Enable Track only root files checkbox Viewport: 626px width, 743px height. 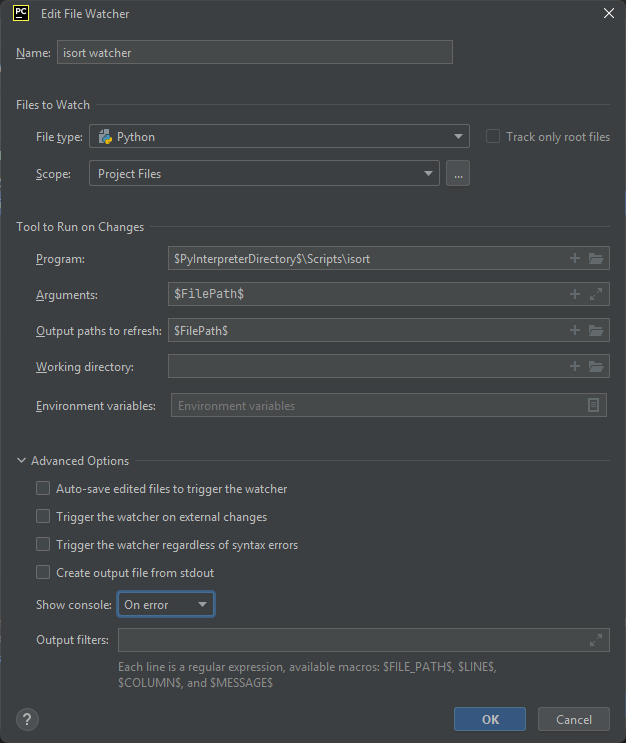[x=493, y=137]
